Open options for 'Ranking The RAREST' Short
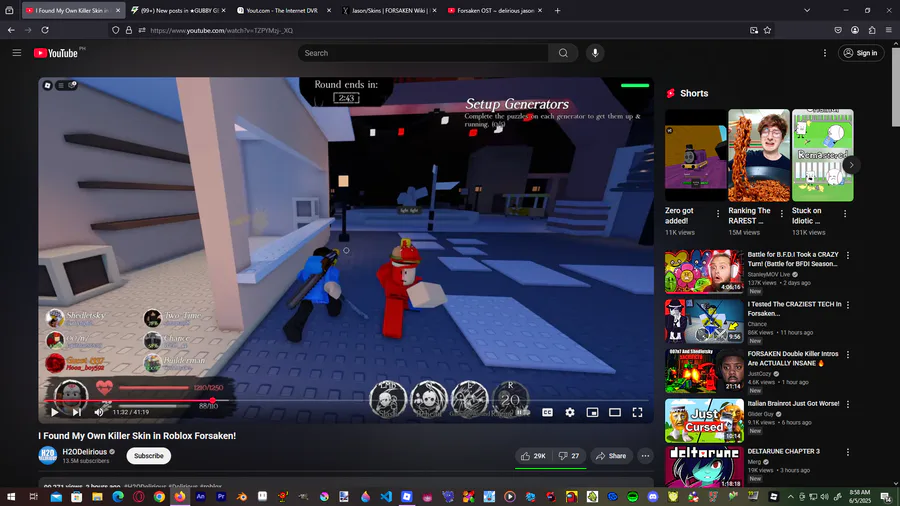900x506 pixels. pyautogui.click(x=781, y=213)
